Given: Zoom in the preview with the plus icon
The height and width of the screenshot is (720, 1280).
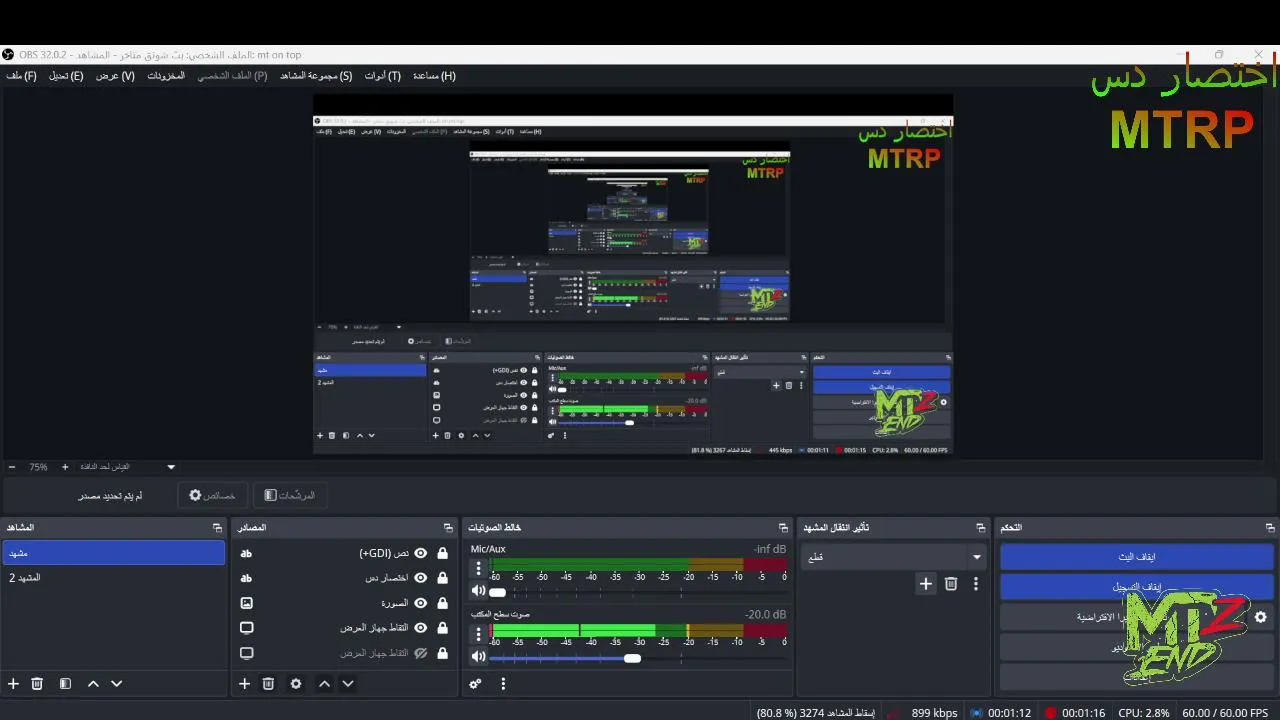Looking at the screenshot, I should [65, 467].
